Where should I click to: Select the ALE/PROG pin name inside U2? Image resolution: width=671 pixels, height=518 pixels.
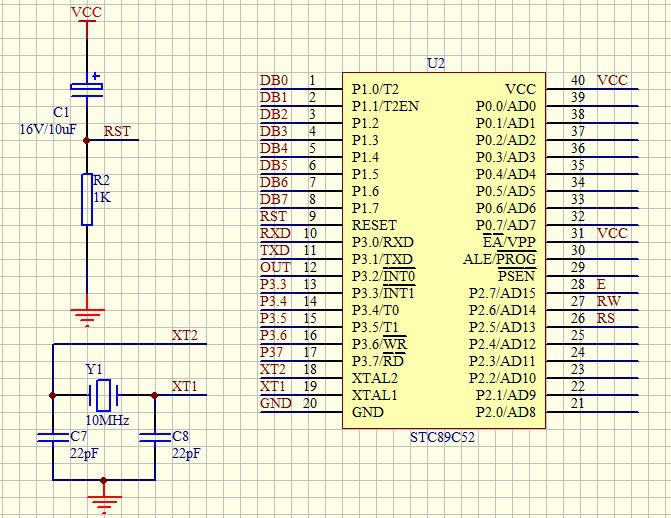coord(499,259)
